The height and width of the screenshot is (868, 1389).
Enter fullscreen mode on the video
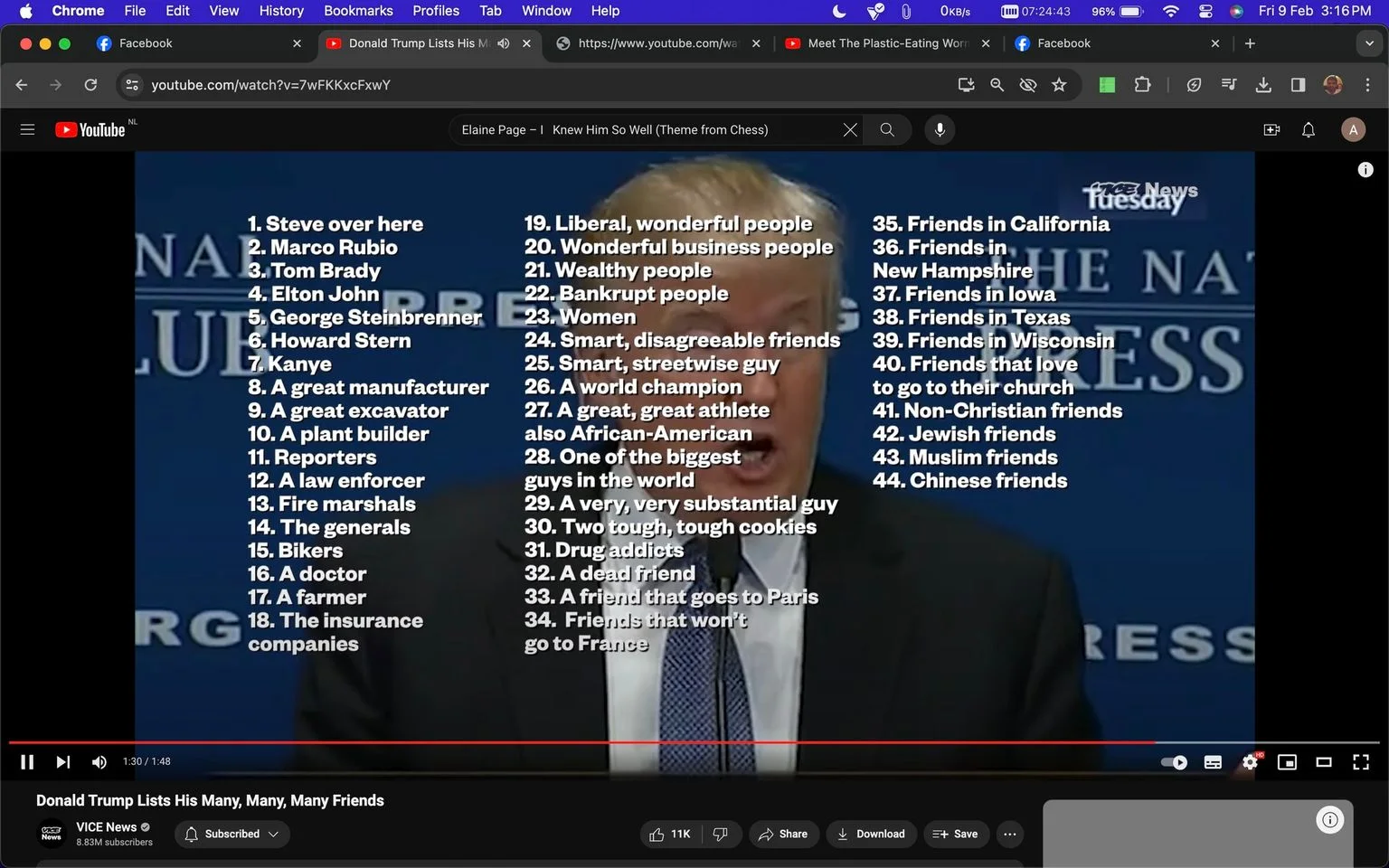(x=1361, y=762)
